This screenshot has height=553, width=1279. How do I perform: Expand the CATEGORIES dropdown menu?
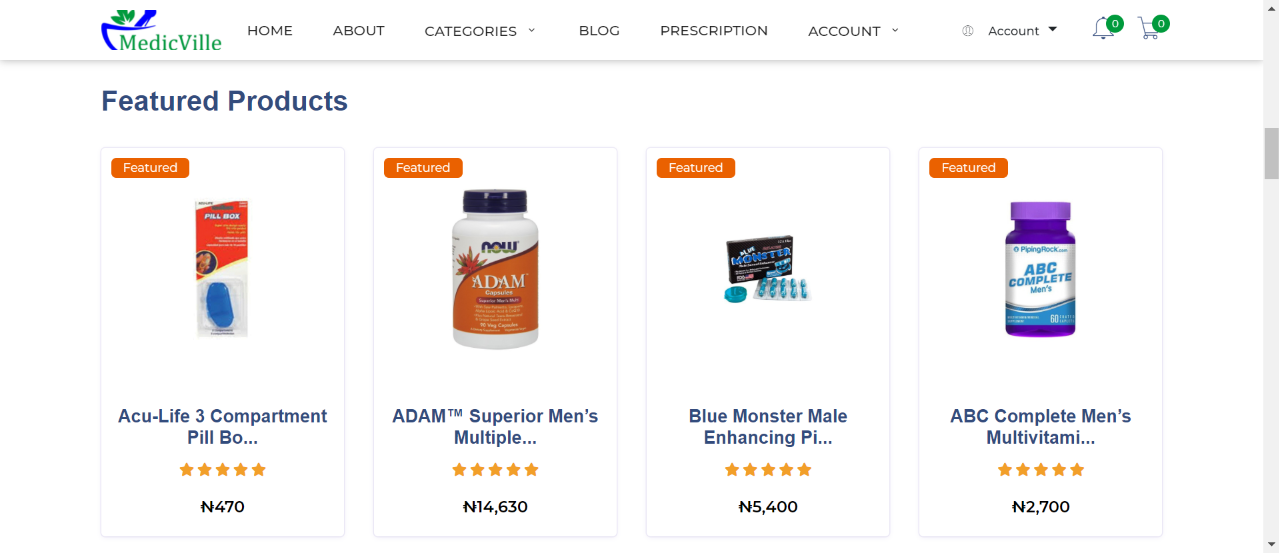pyautogui.click(x=480, y=31)
